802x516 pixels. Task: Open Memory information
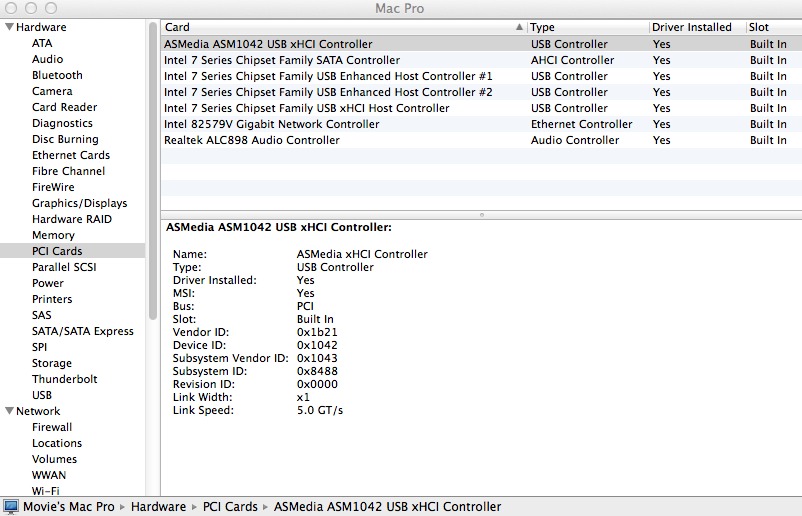click(53, 235)
